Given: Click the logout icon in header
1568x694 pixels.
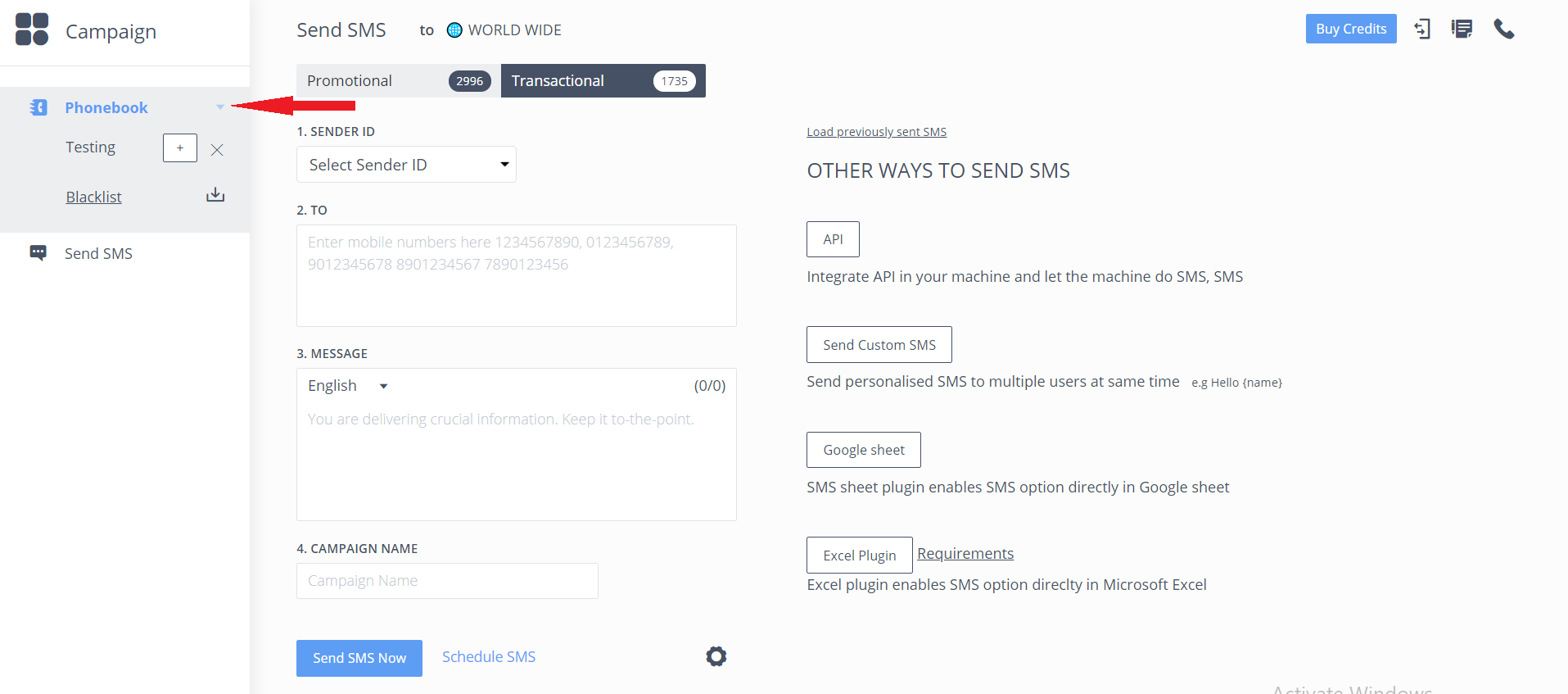Looking at the screenshot, I should tap(1422, 29).
